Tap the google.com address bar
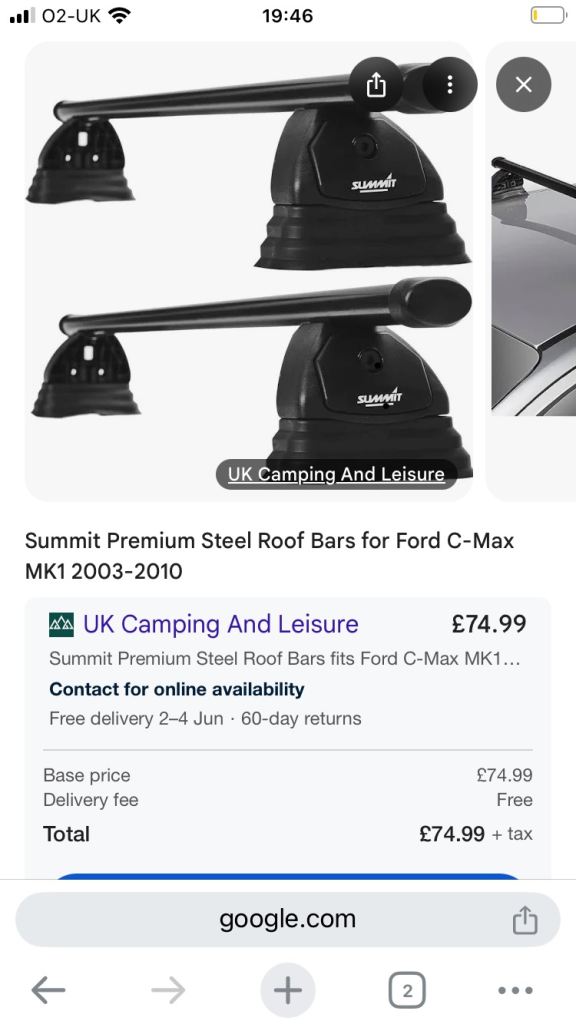Image resolution: width=576 pixels, height=1024 pixels. pos(288,918)
